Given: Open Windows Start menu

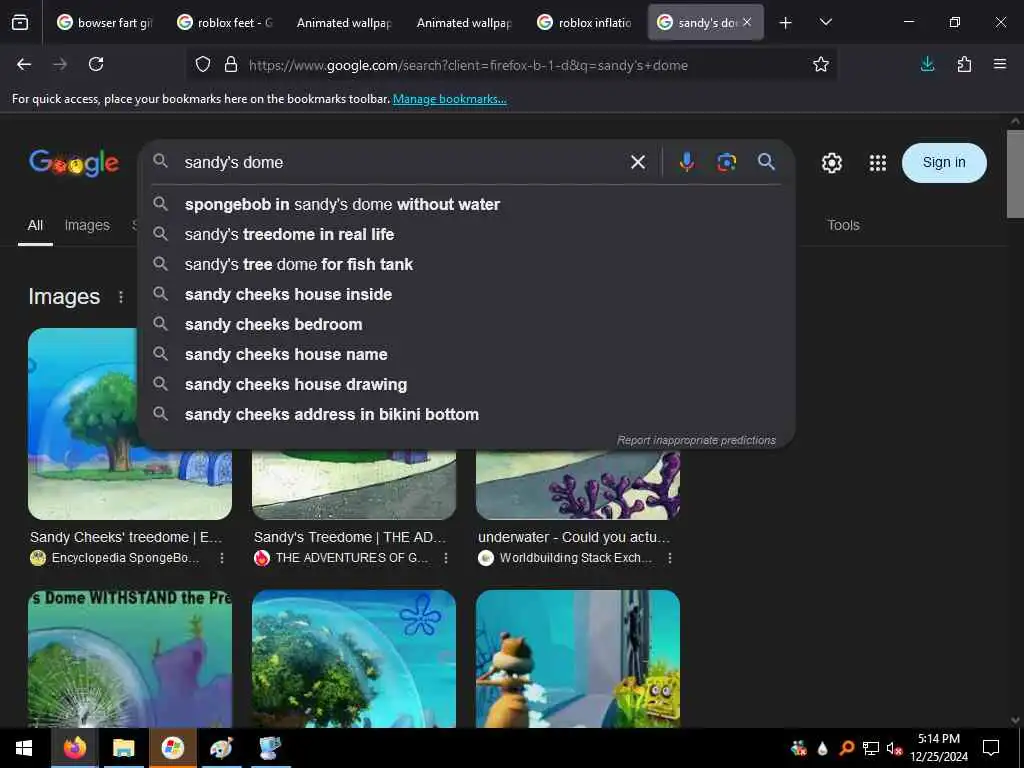Looking at the screenshot, I should tap(24, 748).
